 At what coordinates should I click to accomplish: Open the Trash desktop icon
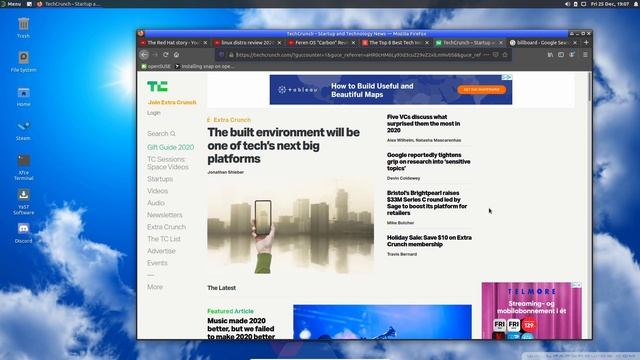[23, 27]
